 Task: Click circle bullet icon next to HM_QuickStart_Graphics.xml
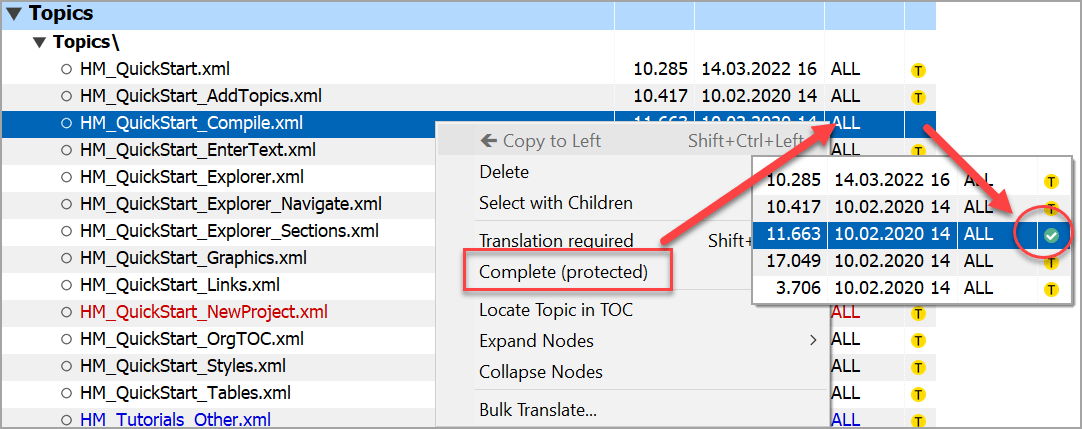click(x=67, y=258)
